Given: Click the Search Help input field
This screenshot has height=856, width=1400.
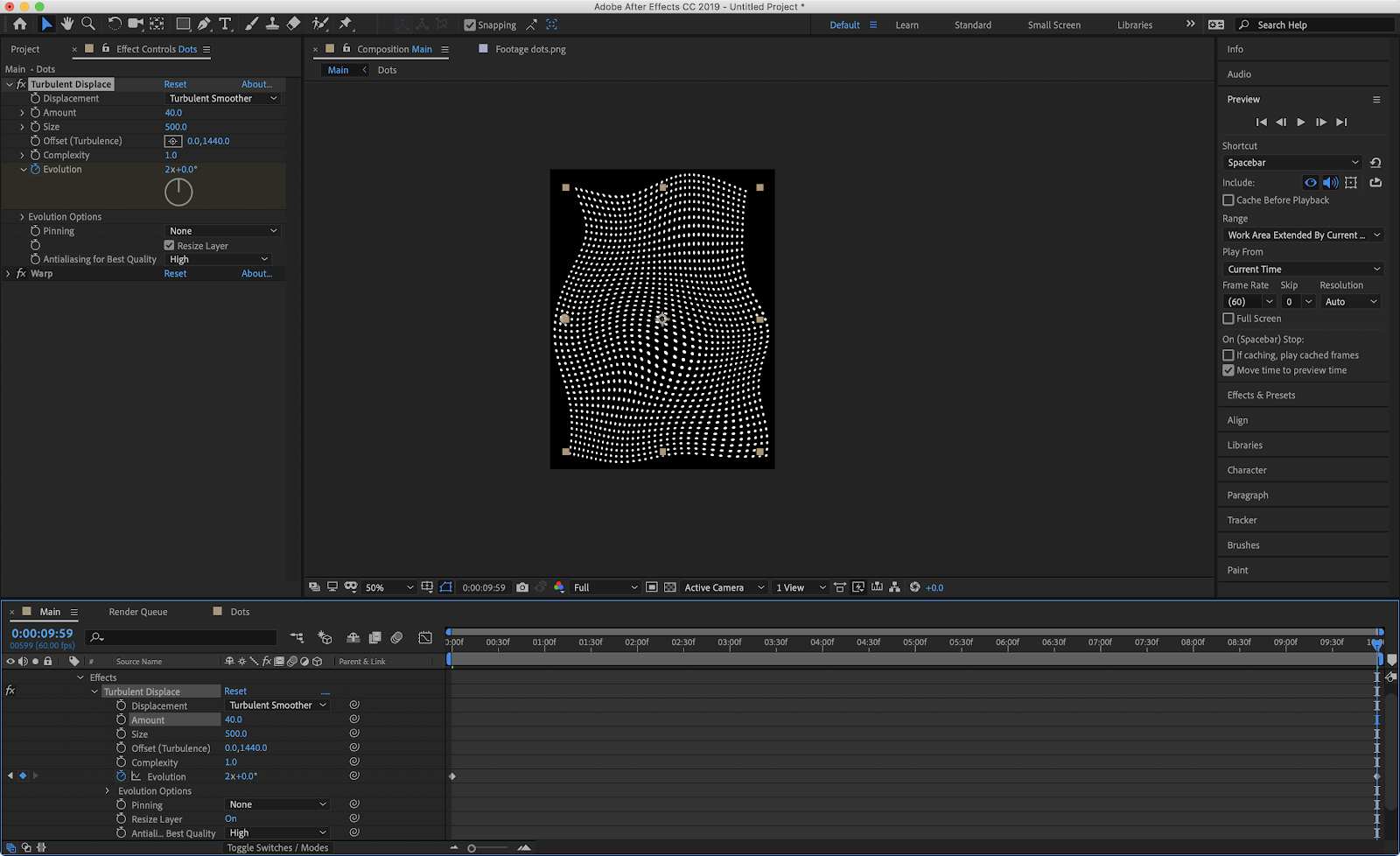Looking at the screenshot, I should coord(1321,25).
